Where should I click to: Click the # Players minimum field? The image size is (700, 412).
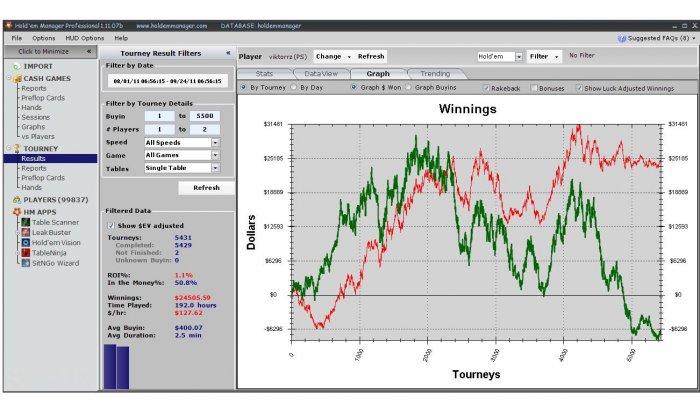coord(159,129)
